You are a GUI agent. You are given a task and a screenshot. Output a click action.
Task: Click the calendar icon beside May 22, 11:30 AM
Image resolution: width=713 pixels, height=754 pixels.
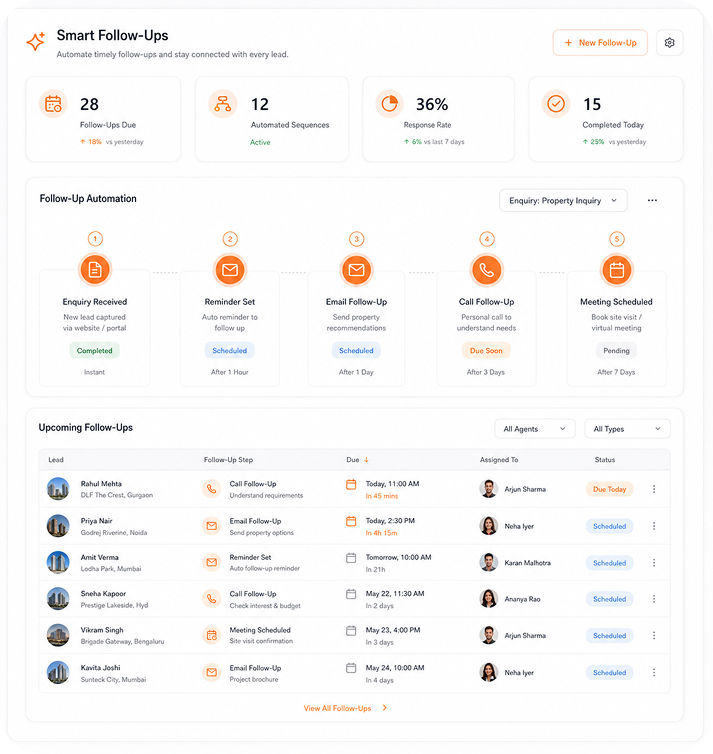[351, 594]
